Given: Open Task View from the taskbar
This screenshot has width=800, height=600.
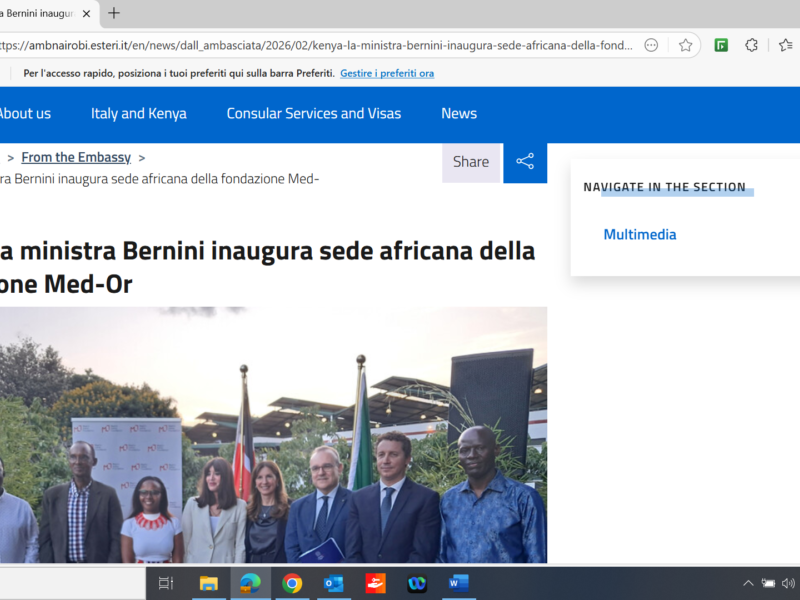Looking at the screenshot, I should click(166, 584).
